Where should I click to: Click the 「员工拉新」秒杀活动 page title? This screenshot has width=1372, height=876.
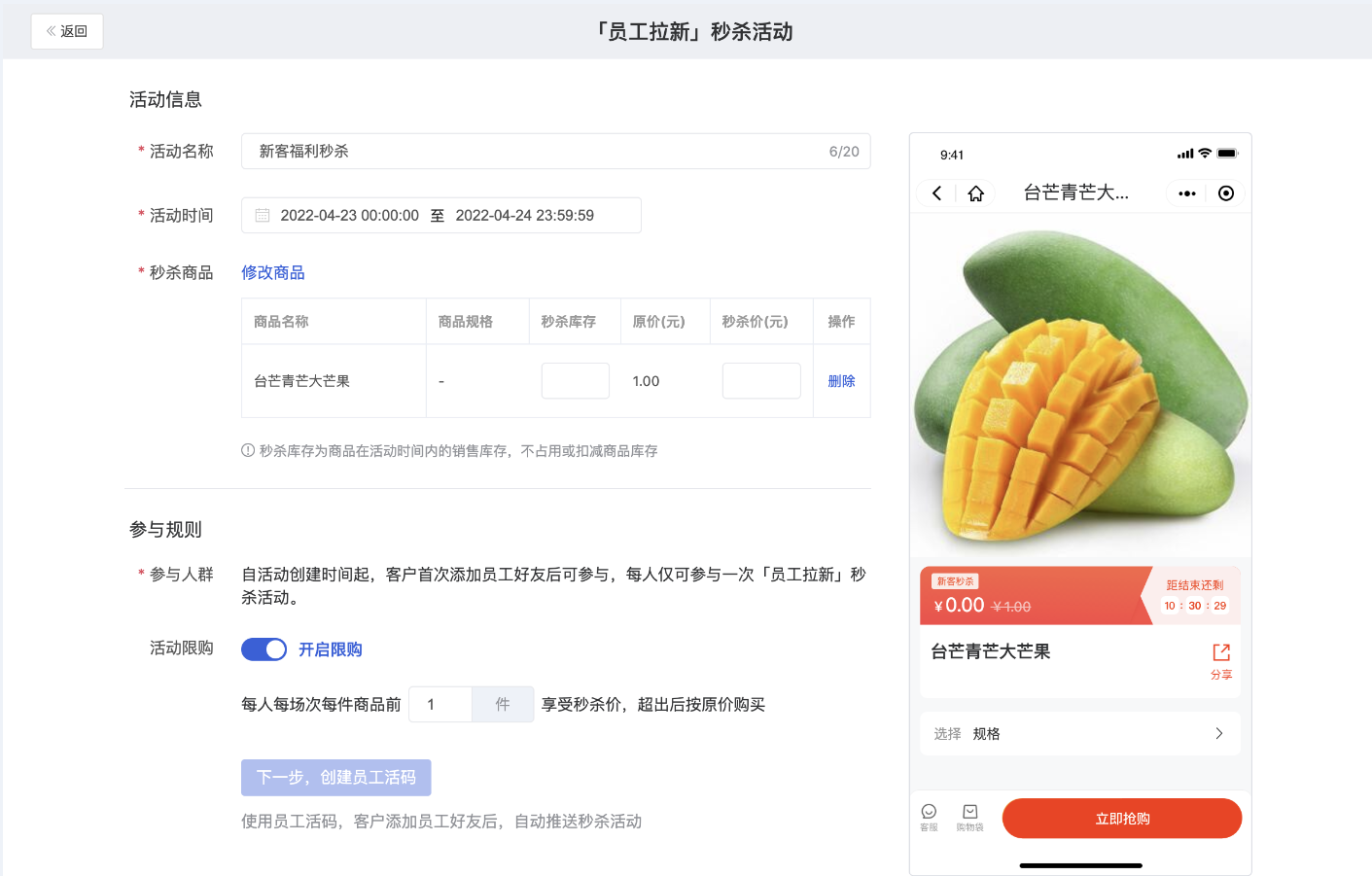tap(693, 32)
